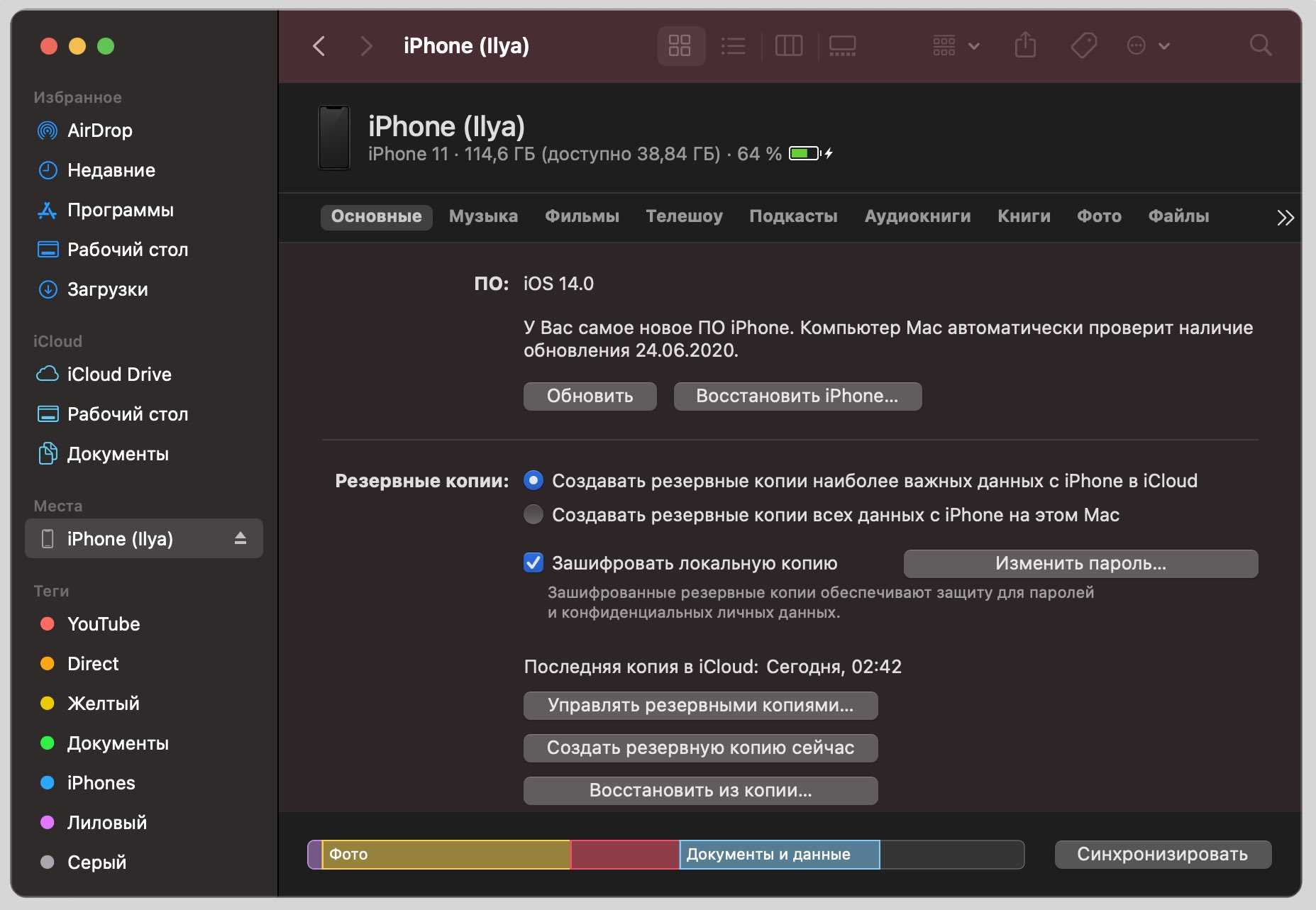Click the Синхронизировать button
The width and height of the screenshot is (1316, 910).
1163,855
